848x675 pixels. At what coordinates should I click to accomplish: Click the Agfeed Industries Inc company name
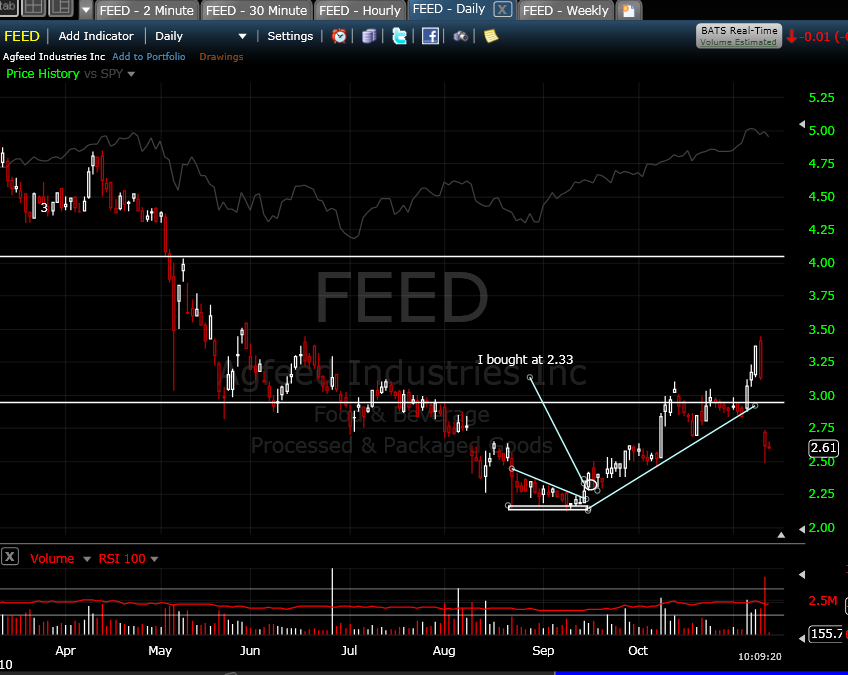54,57
